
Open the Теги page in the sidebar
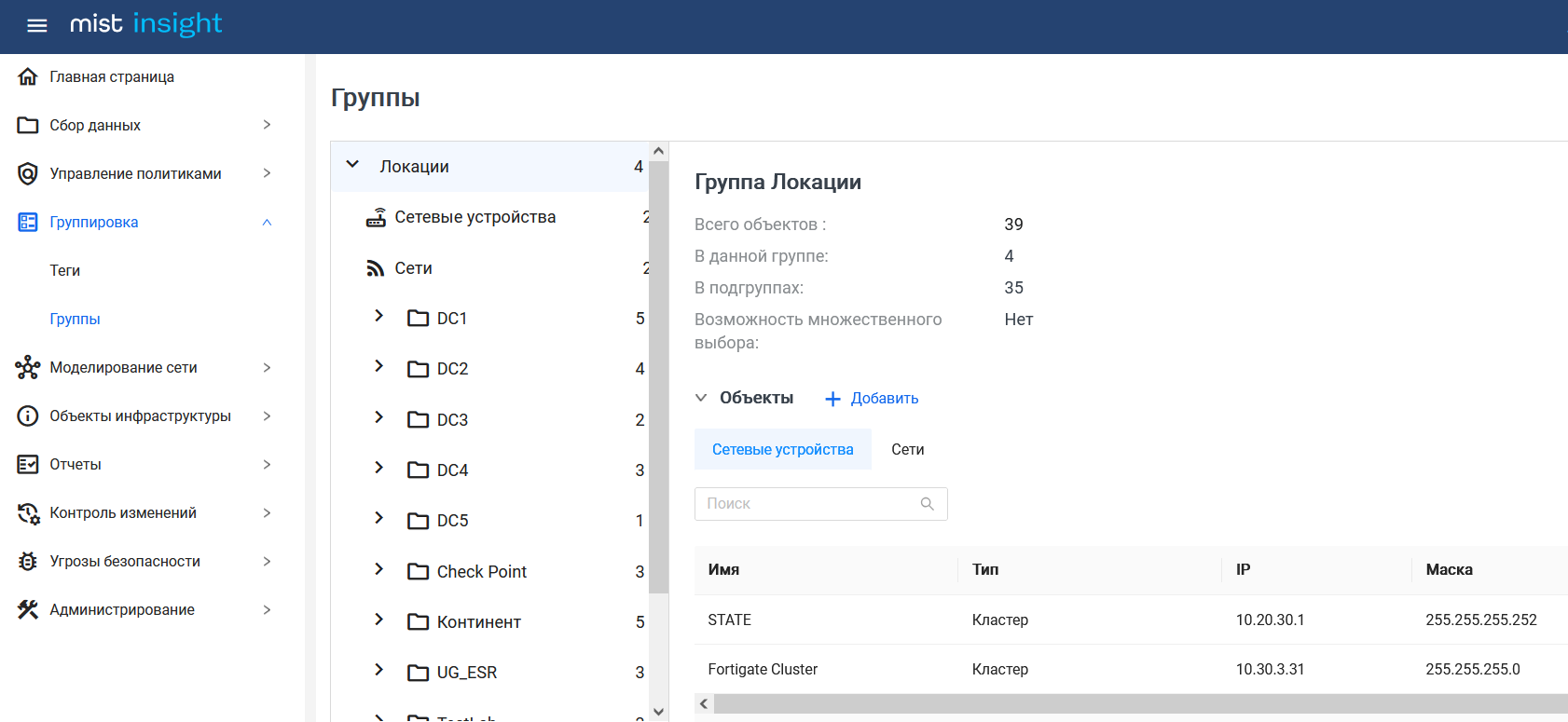coord(65,270)
